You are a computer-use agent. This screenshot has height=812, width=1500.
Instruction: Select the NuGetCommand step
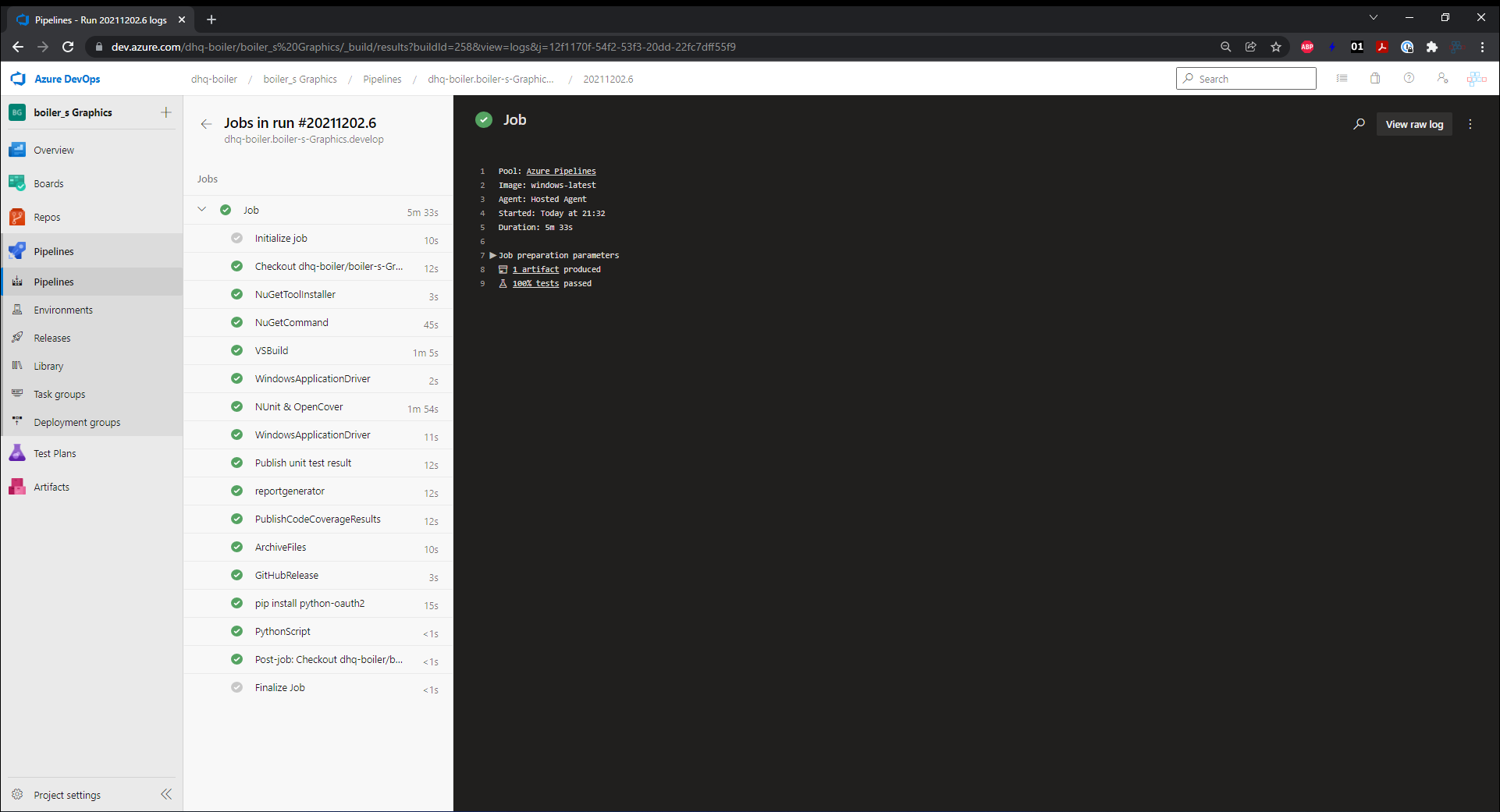click(291, 322)
